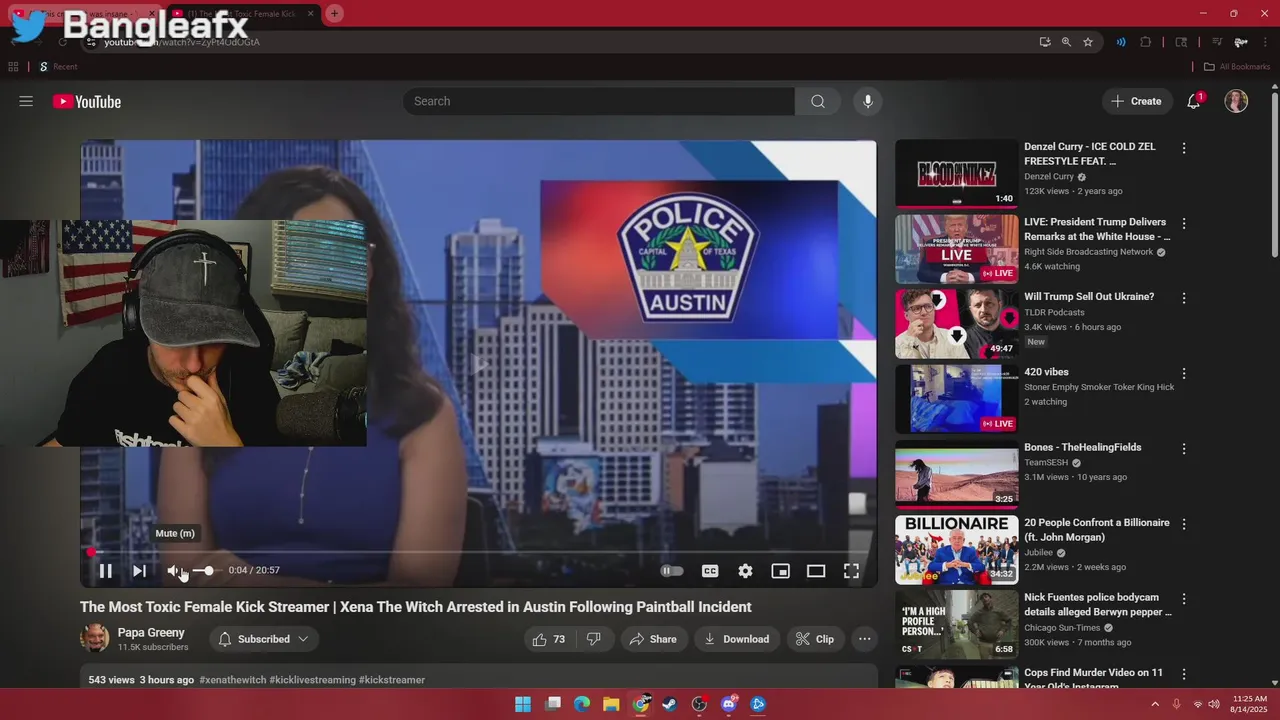Click the search magnifier button
This screenshot has height=720, width=1280.
point(818,101)
